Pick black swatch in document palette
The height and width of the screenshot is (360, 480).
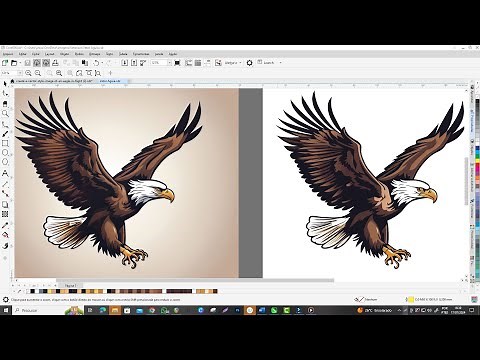tap(32, 291)
